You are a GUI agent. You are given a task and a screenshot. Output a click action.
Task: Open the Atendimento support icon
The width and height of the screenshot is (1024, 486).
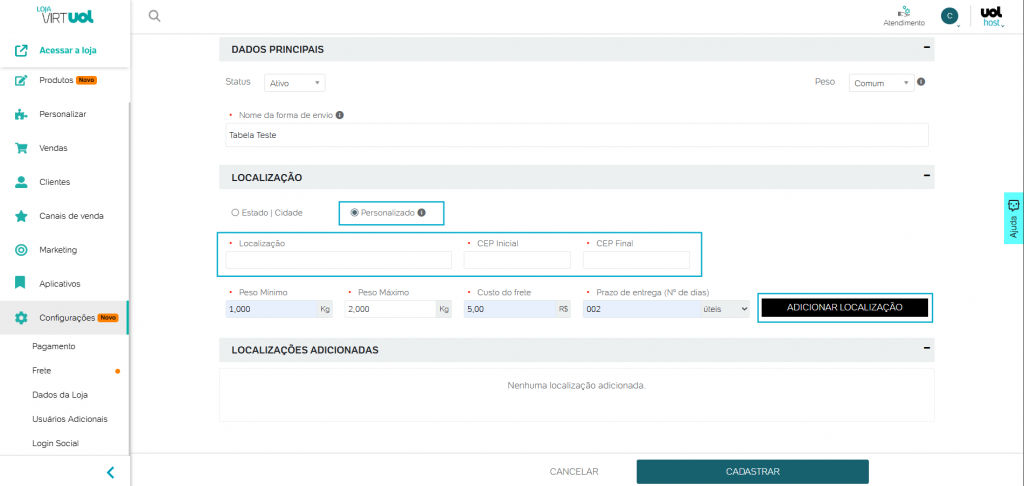pyautogui.click(x=904, y=12)
